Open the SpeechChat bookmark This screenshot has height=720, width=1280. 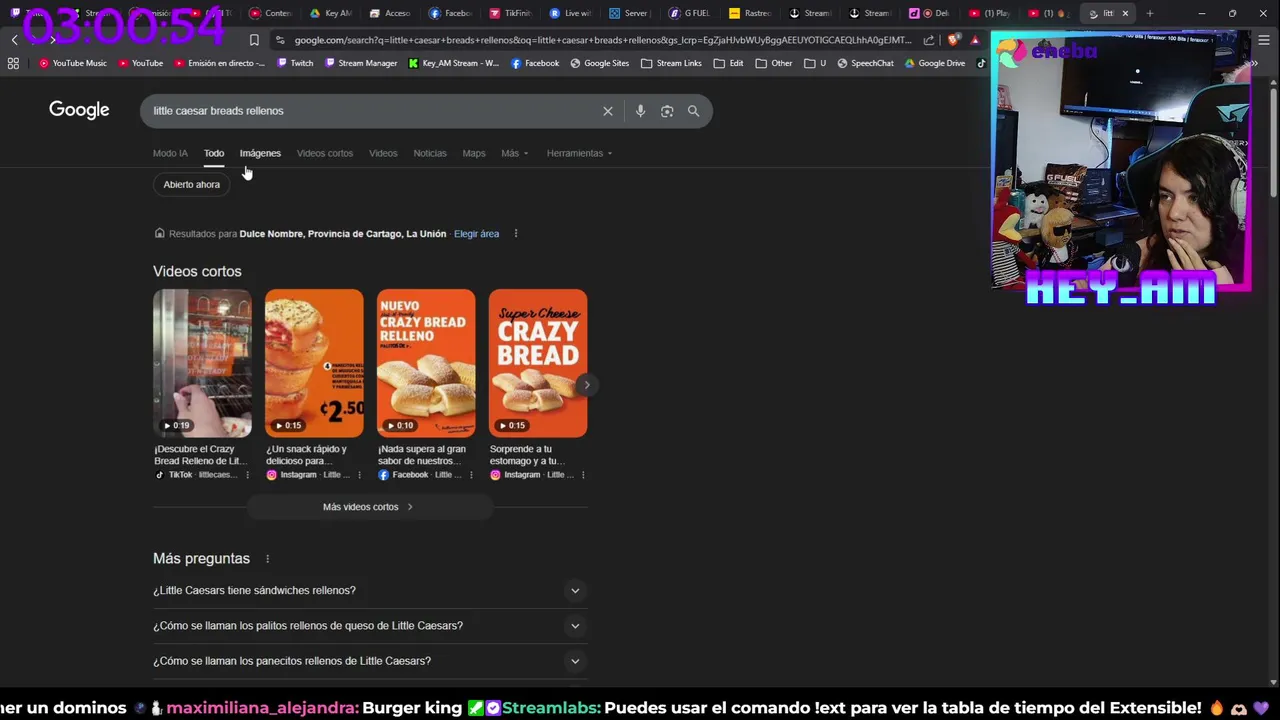click(x=865, y=63)
